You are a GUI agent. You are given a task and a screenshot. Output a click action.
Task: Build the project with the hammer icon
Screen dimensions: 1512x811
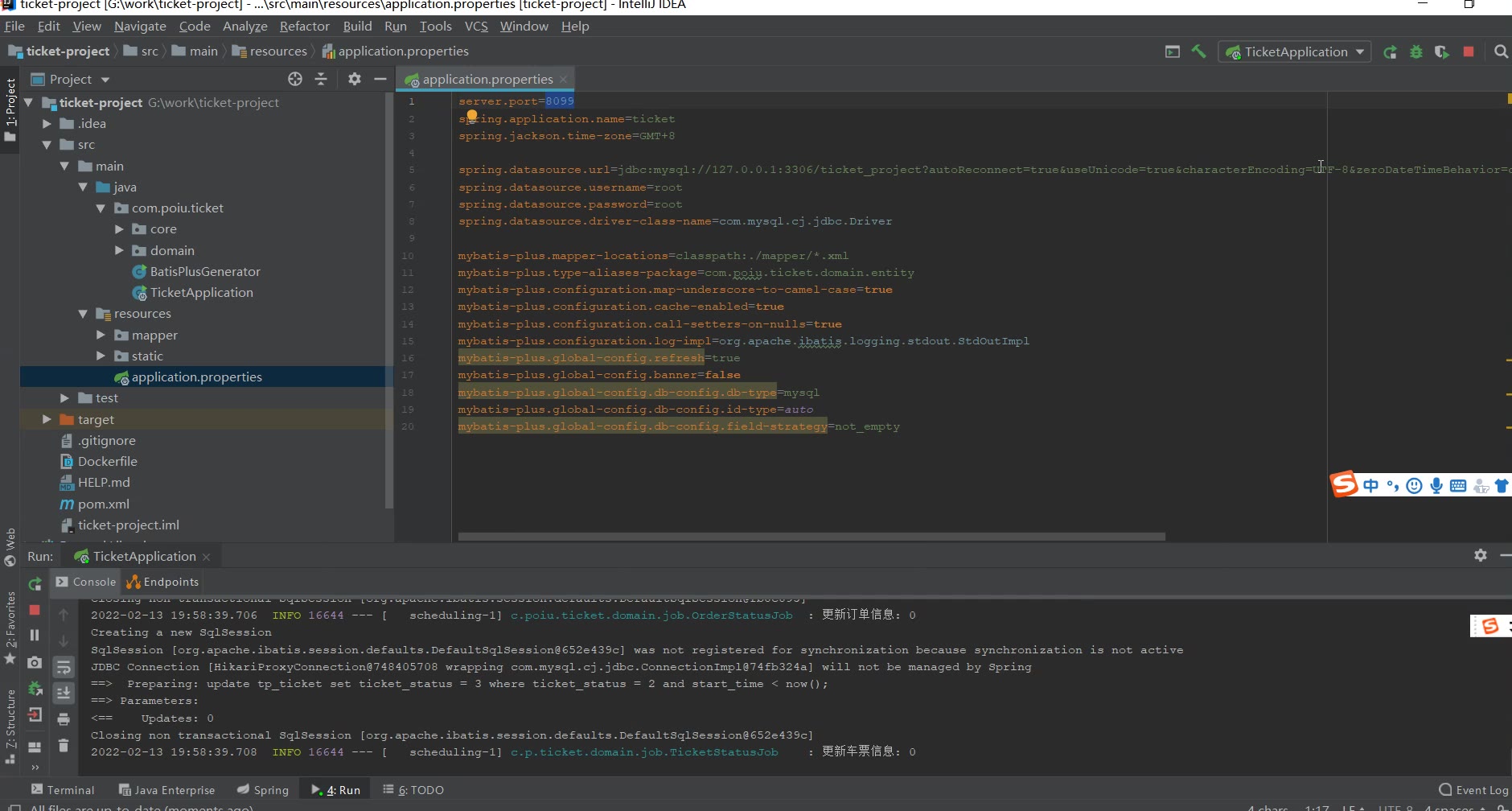(x=1198, y=51)
